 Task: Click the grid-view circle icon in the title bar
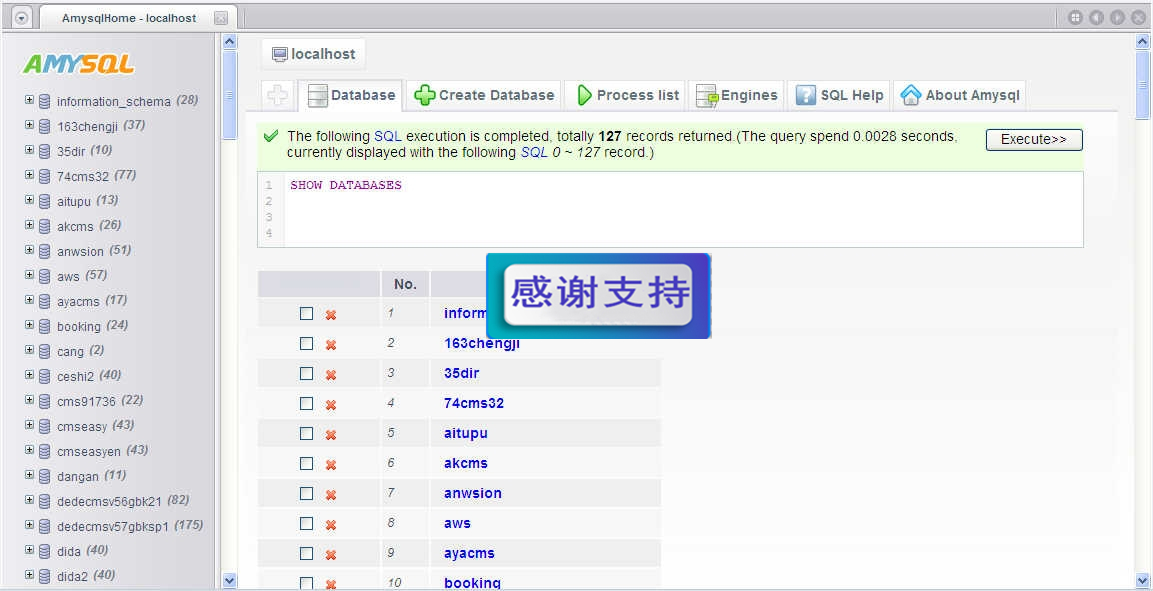coord(1075,18)
